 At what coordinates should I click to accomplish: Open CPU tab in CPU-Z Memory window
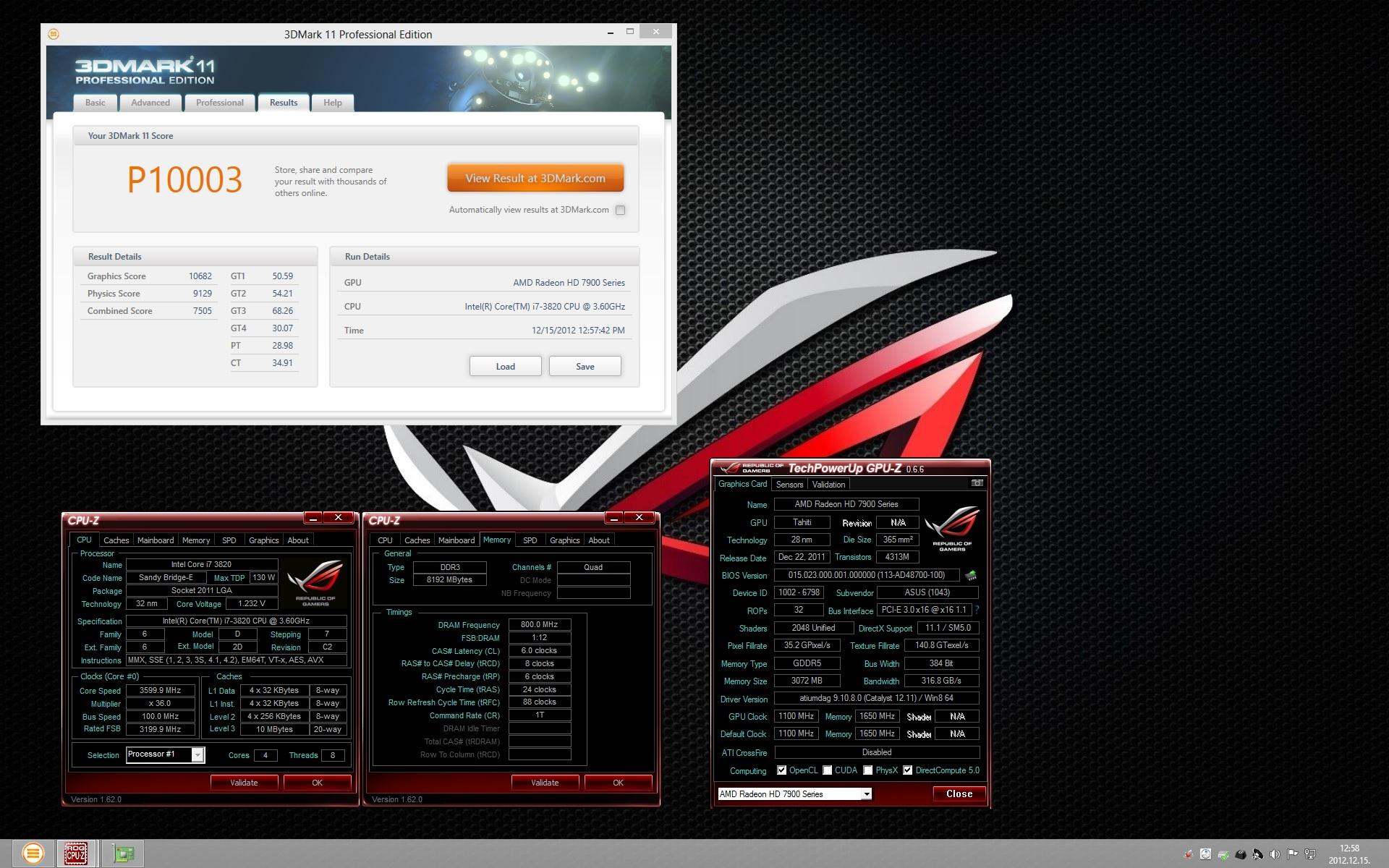tap(385, 540)
